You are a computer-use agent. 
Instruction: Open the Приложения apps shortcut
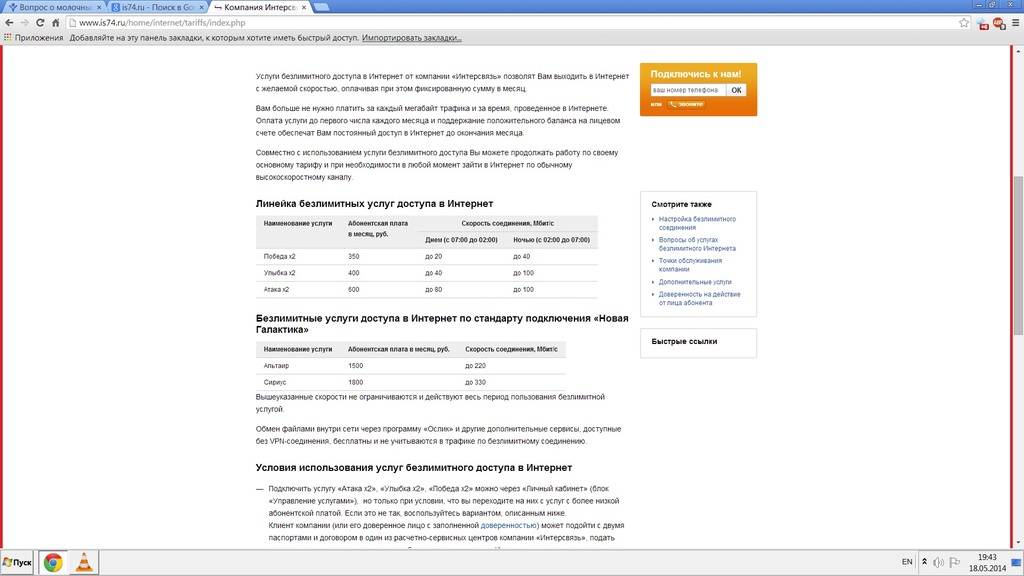point(33,38)
